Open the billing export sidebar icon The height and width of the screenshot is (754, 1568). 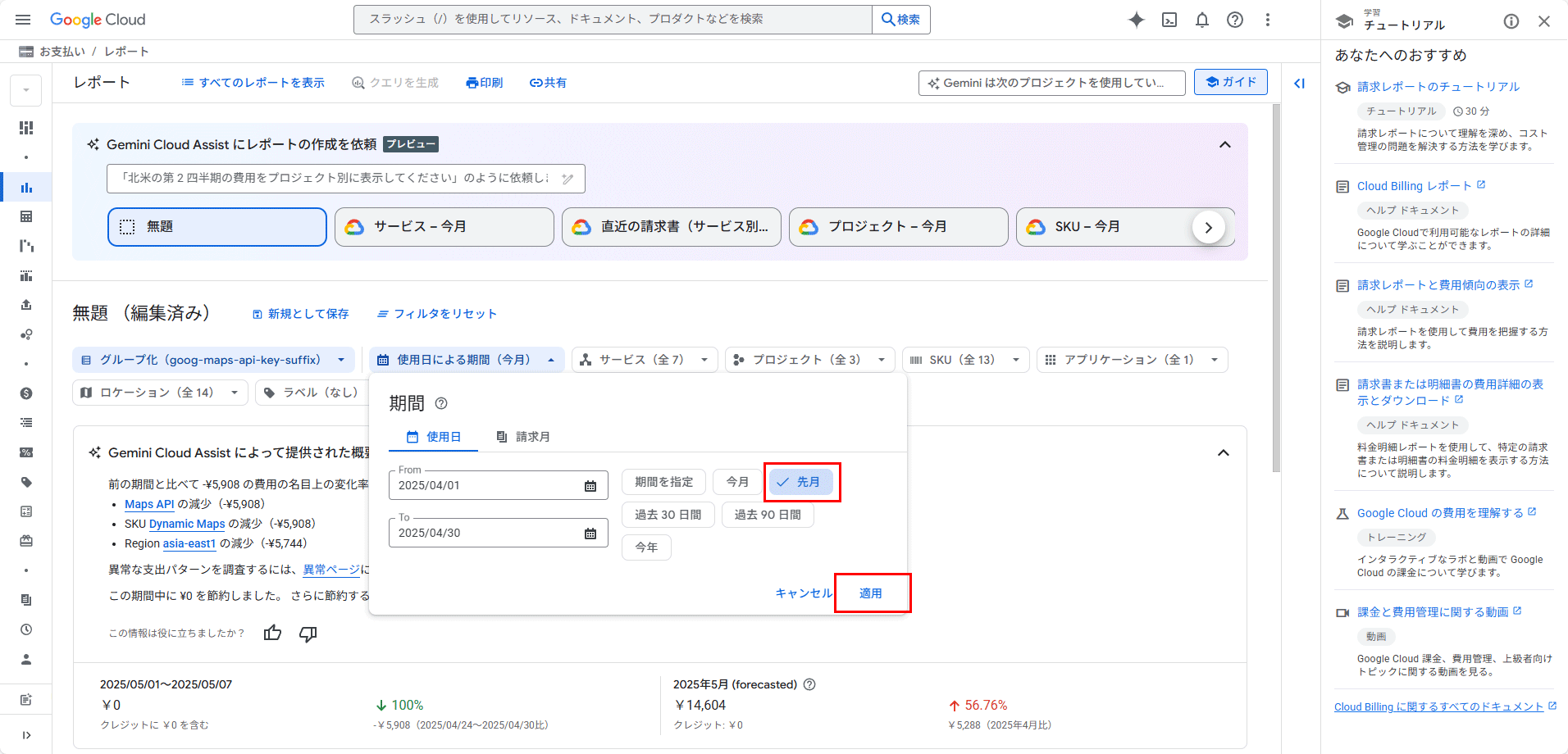click(x=26, y=305)
